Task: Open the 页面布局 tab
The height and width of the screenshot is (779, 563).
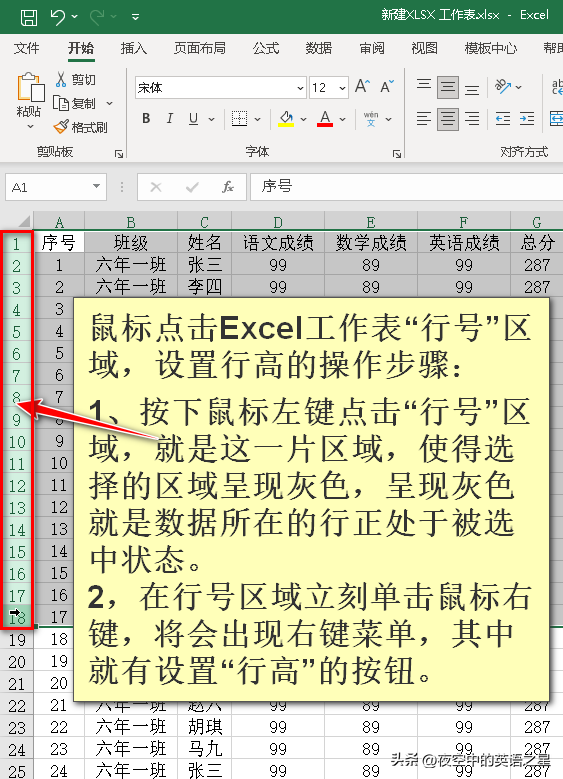Action: [x=199, y=48]
